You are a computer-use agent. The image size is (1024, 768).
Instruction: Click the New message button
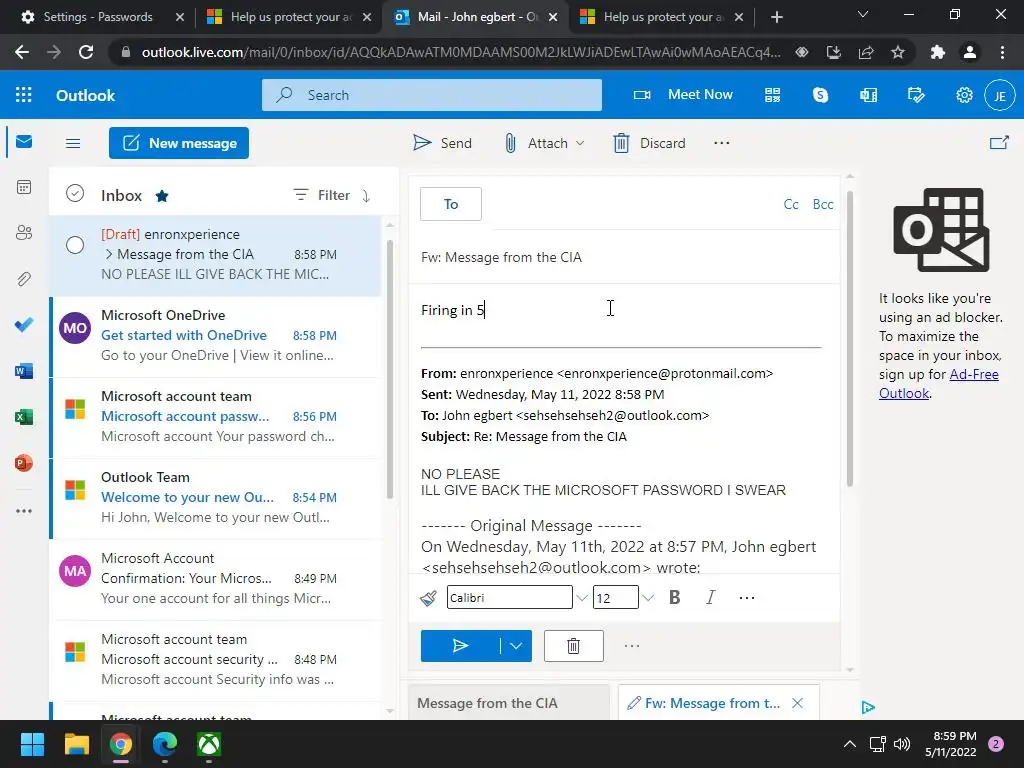tap(179, 143)
